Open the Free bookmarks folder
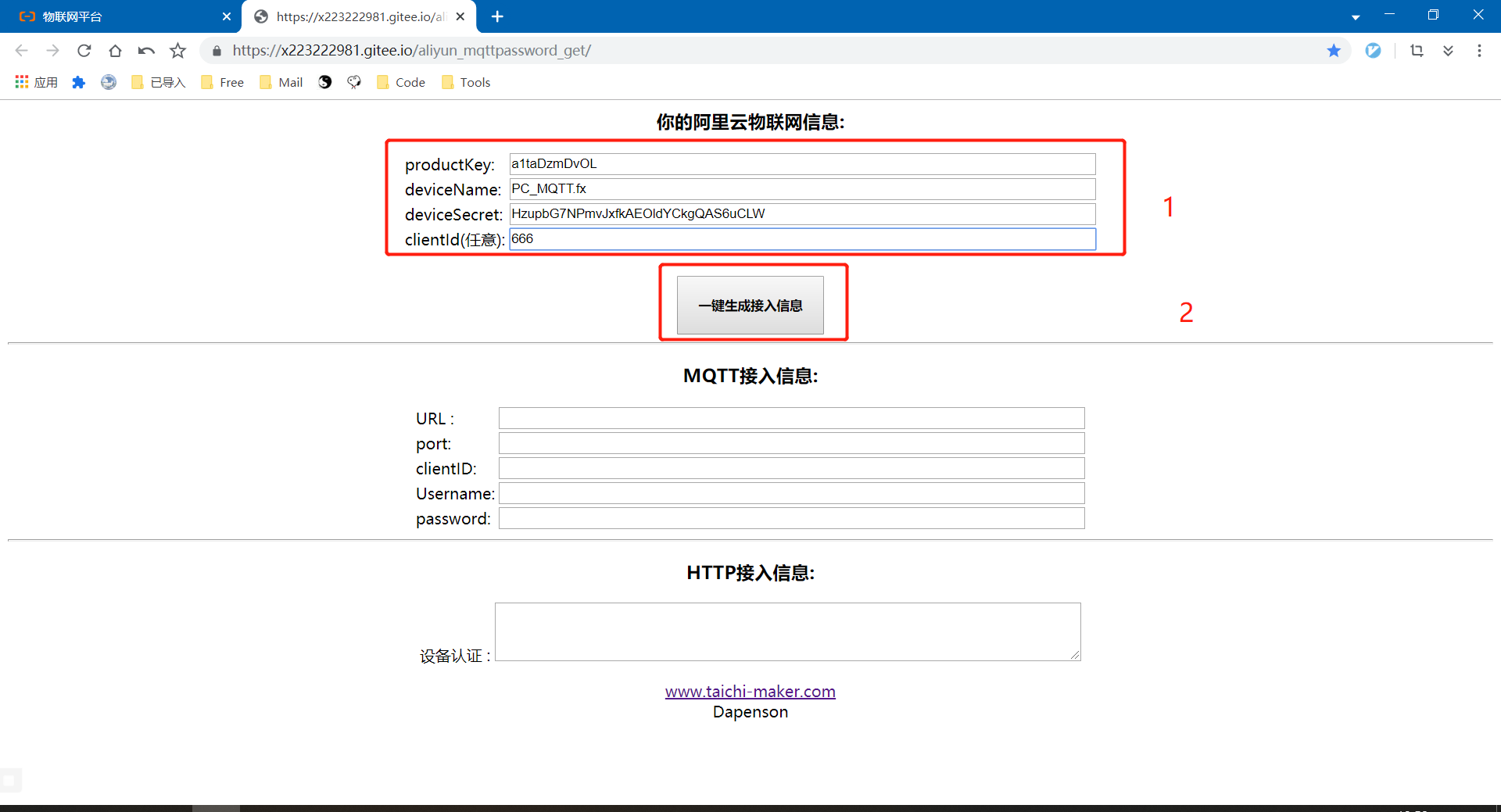The height and width of the screenshot is (812, 1501). click(x=223, y=82)
